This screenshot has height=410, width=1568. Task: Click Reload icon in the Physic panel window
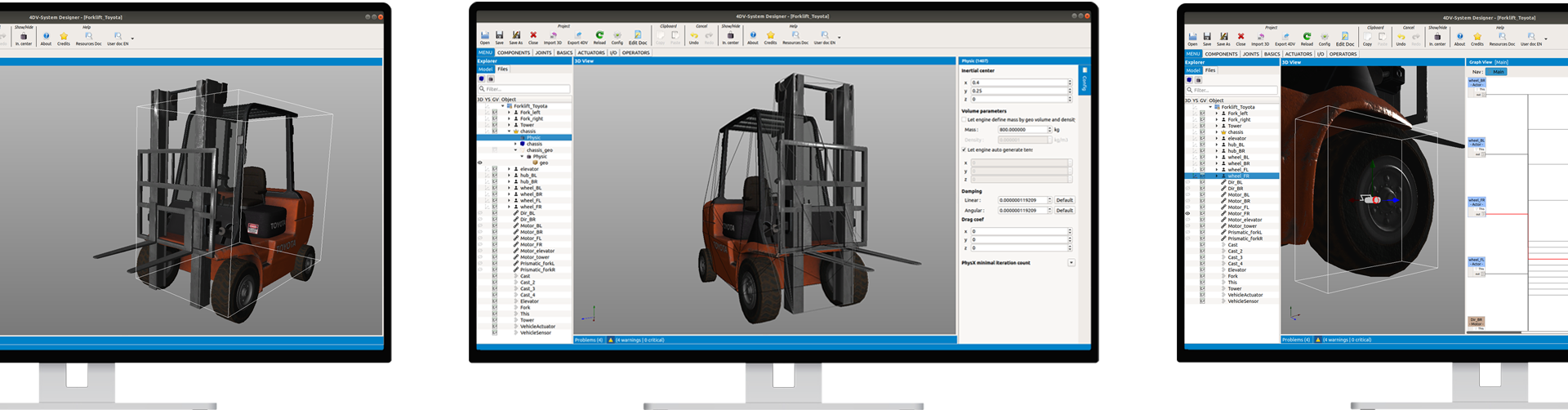point(599,36)
